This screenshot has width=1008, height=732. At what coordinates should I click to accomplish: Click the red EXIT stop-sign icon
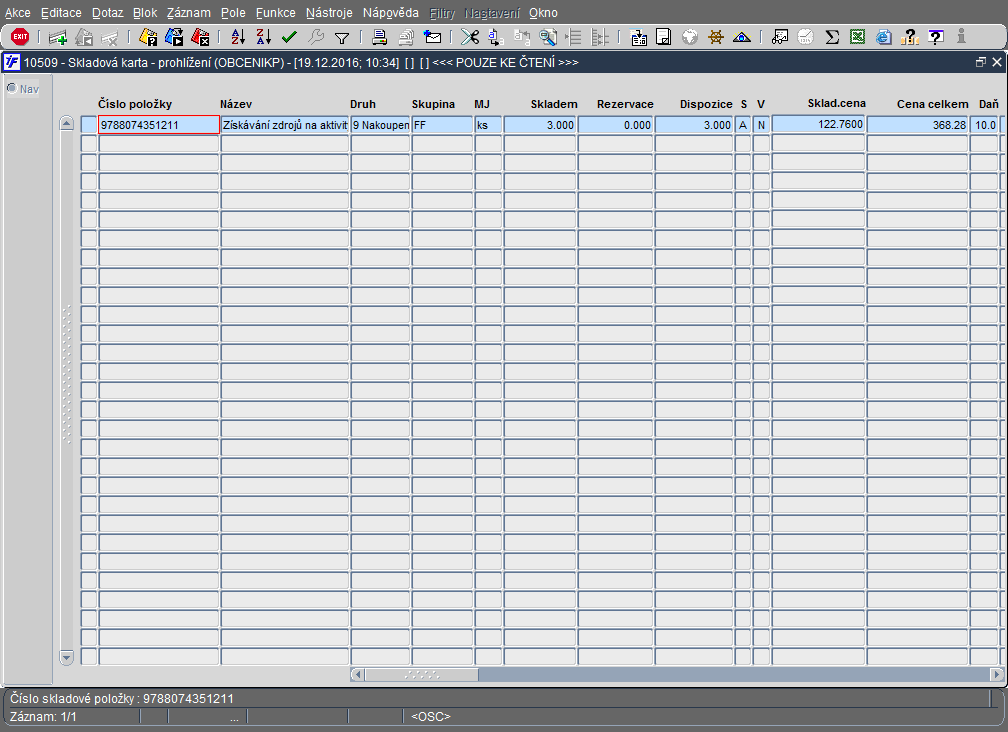click(x=20, y=37)
